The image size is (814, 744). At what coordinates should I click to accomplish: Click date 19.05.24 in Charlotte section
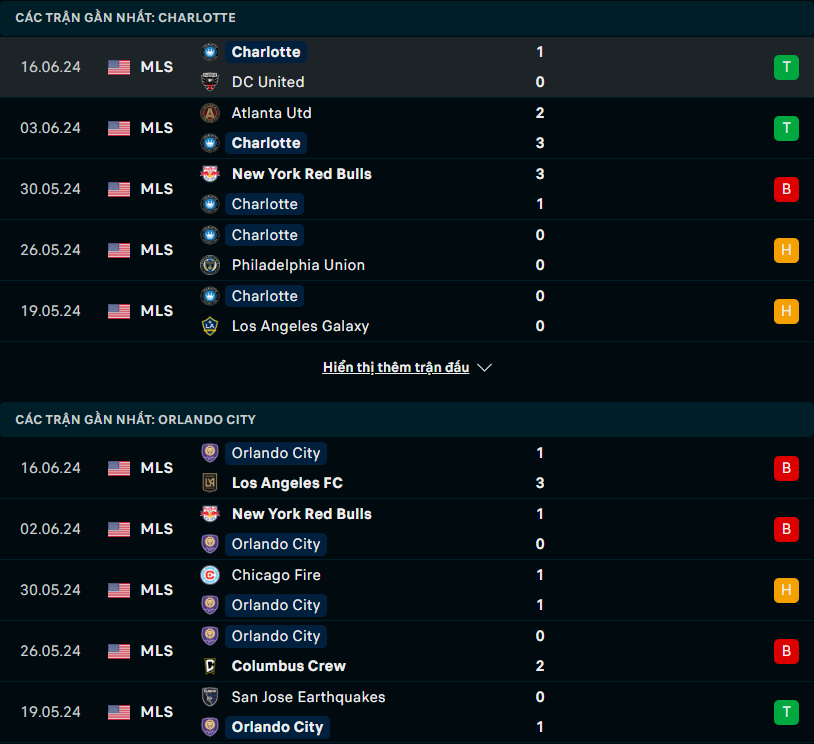50,311
